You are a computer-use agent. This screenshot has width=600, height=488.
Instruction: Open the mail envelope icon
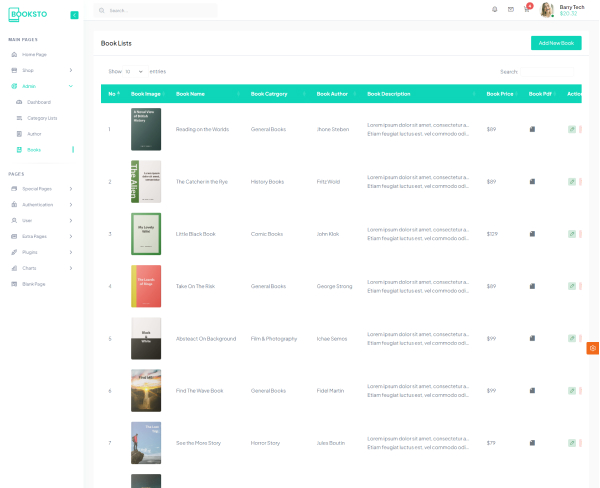tap(511, 10)
